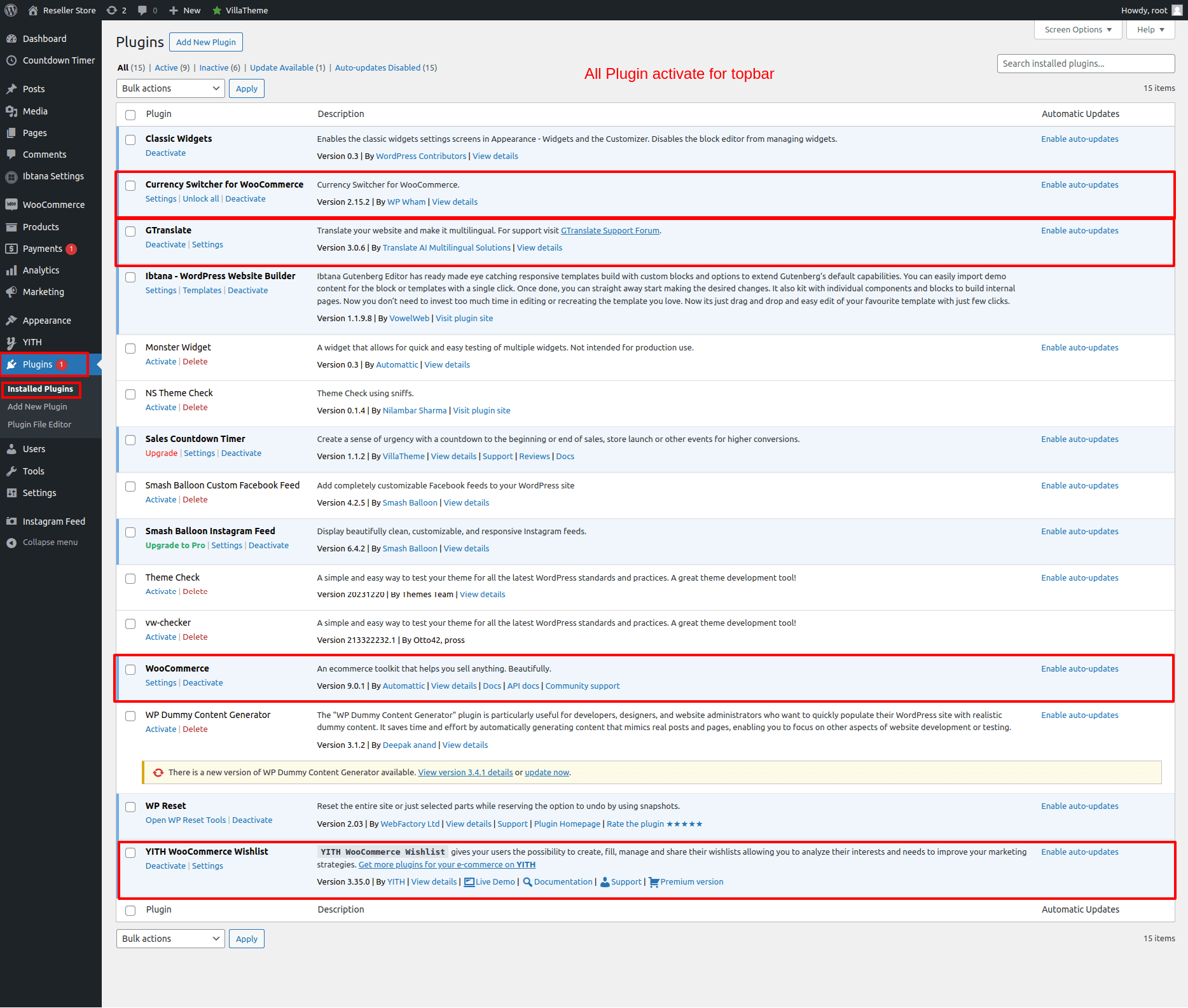This screenshot has width=1188, height=1008.
Task: Click update now for WP Dummy Content Generator
Action: [x=546, y=773]
